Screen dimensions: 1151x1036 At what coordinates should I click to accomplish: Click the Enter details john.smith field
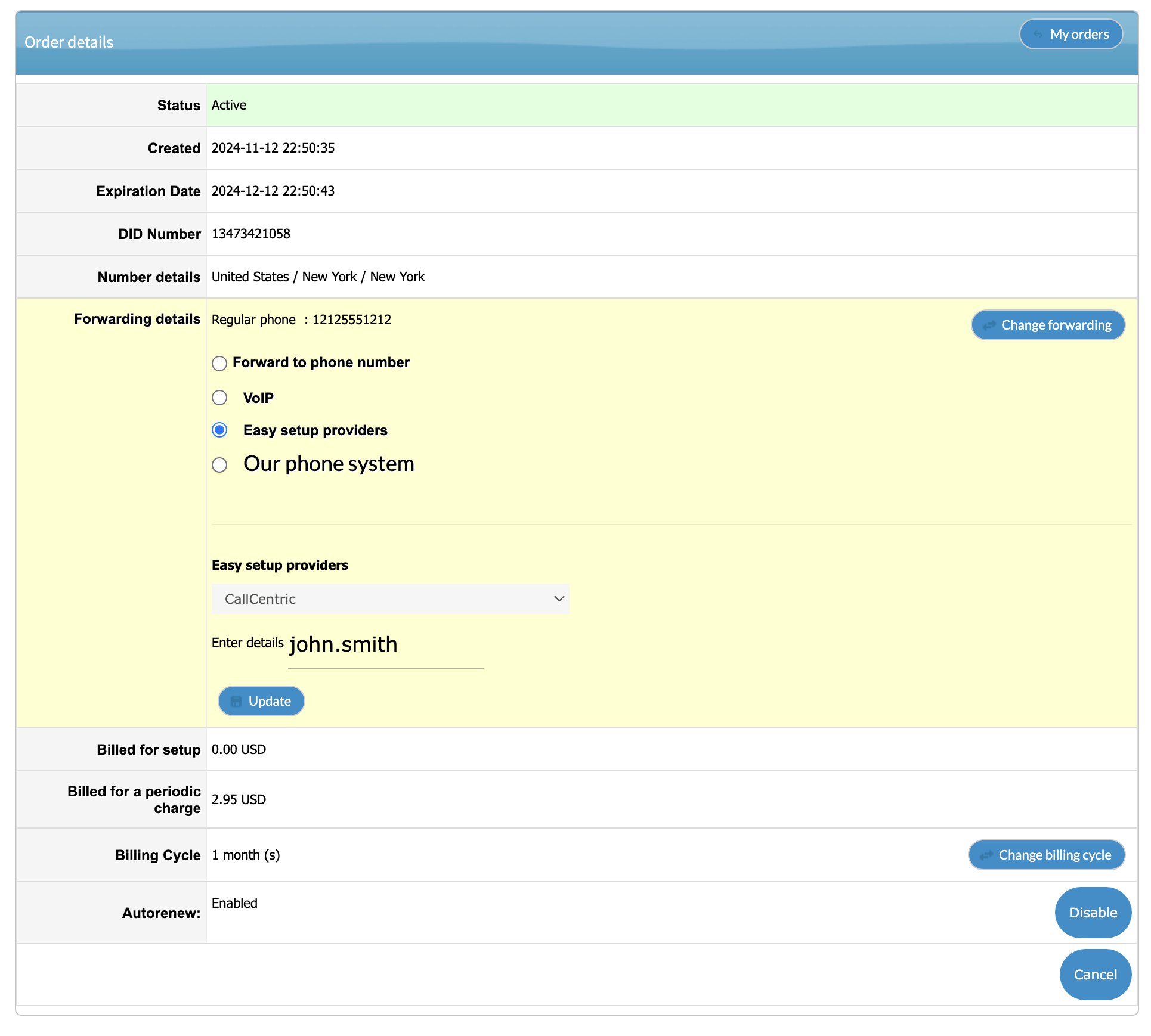385,647
